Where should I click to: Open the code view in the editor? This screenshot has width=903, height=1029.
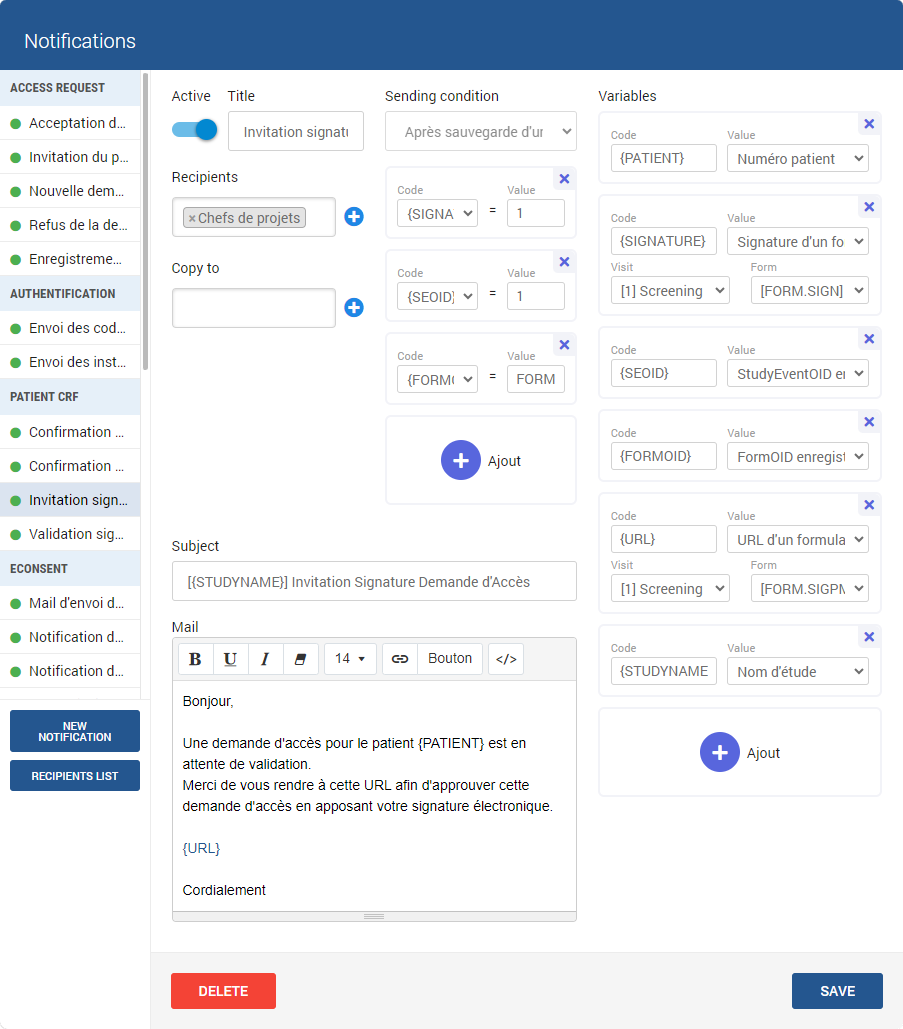(x=506, y=659)
